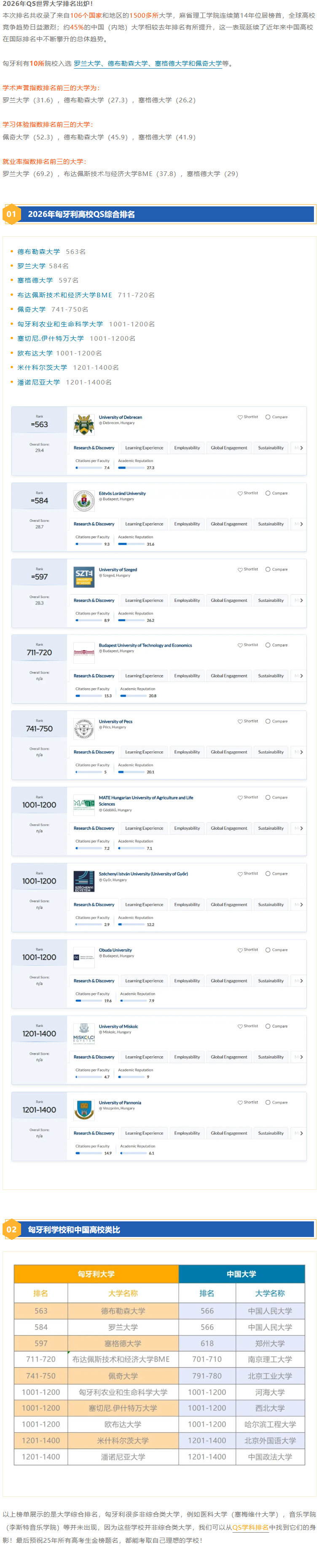
Task: Click the University of Pannonia crest logo
Action: pos(84,1110)
